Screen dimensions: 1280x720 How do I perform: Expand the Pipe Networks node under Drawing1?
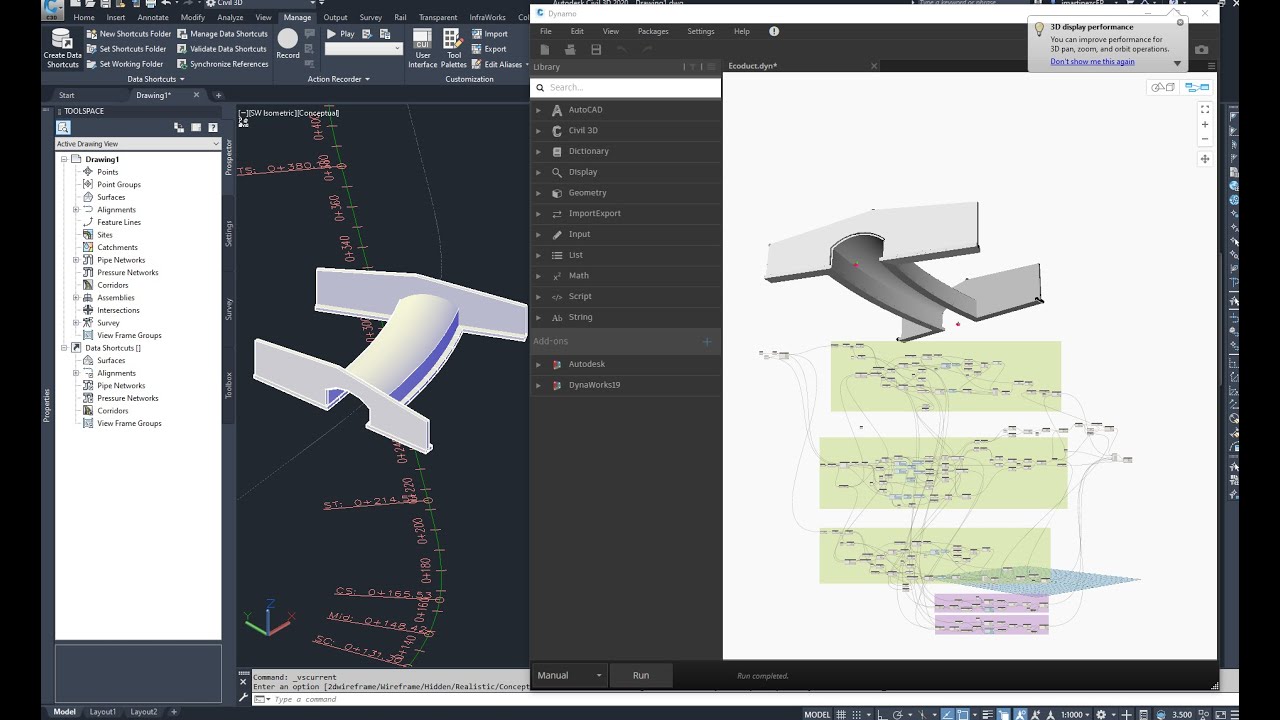[76, 260]
